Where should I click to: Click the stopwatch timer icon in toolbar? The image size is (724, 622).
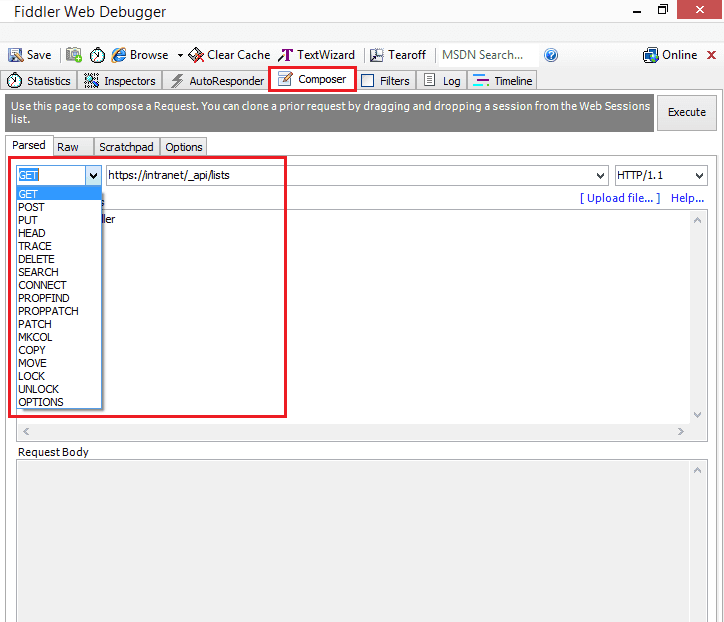(x=97, y=55)
